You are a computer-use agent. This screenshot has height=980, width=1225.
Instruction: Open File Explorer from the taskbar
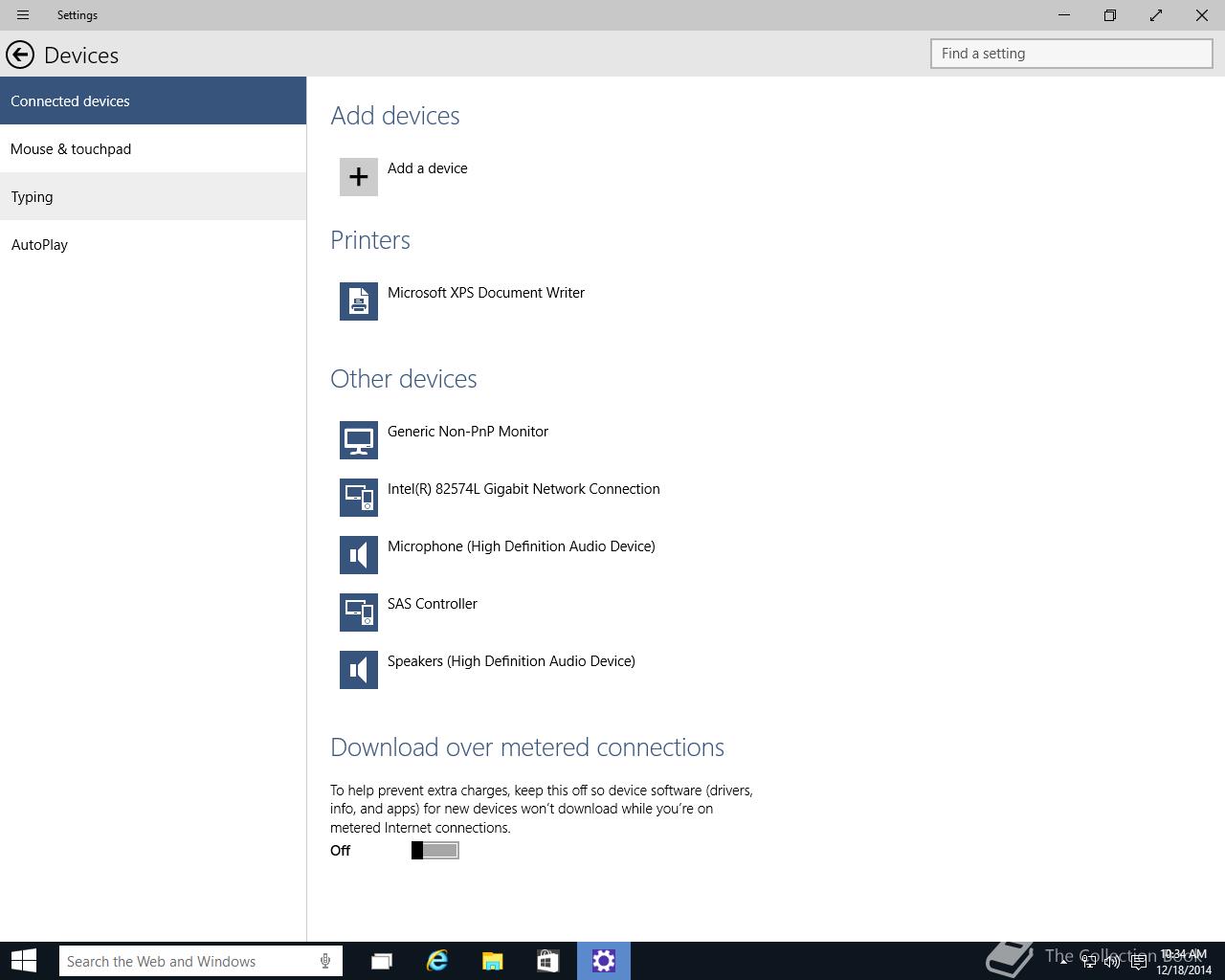tap(493, 961)
